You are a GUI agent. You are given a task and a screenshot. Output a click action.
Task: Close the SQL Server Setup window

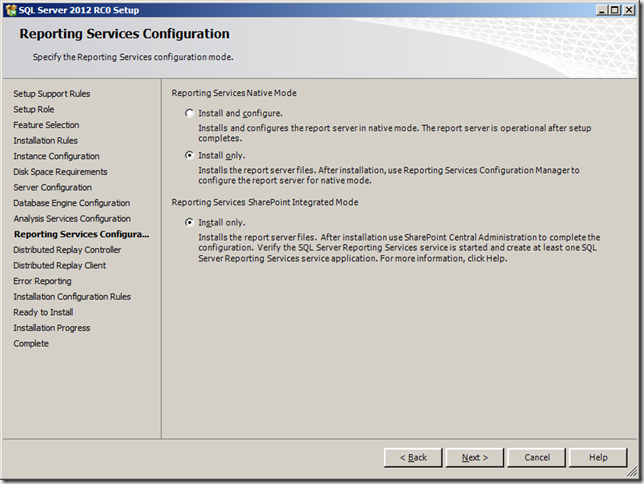click(629, 9)
